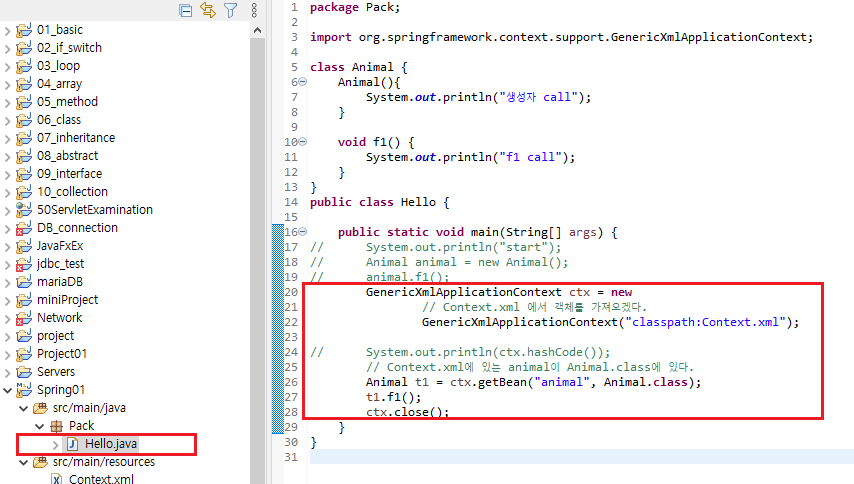Expand the 01_basic project
This screenshot has width=854, height=484.
8,30
